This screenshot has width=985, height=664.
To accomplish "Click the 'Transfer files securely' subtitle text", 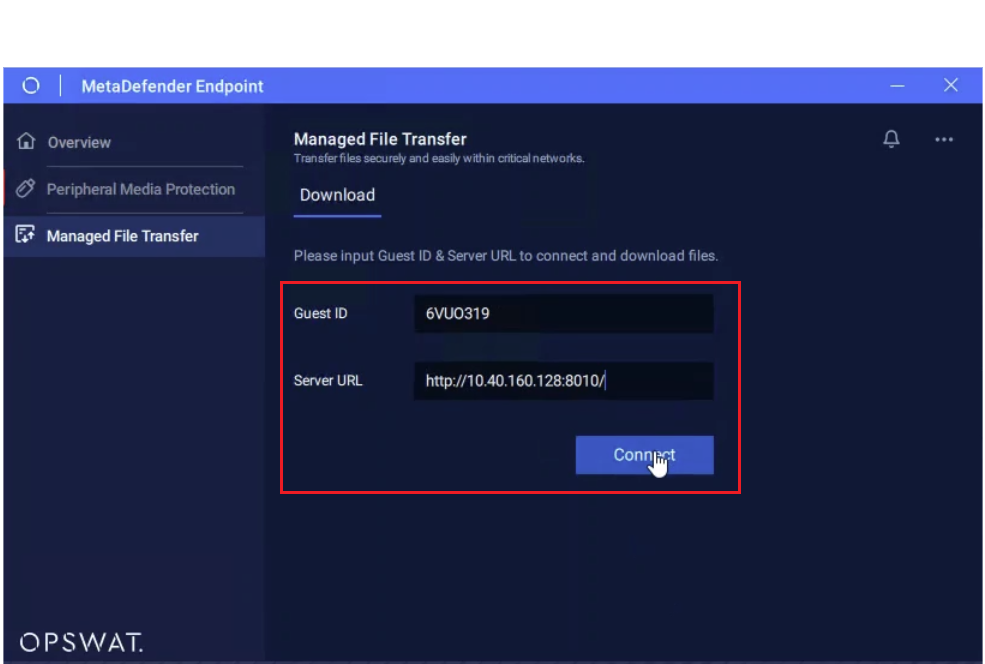I will (x=438, y=158).
